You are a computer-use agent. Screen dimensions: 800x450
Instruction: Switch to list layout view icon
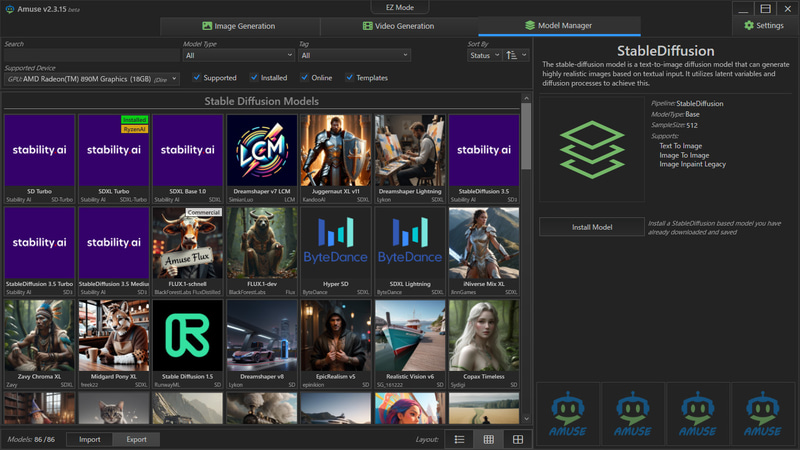pyautogui.click(x=459, y=439)
